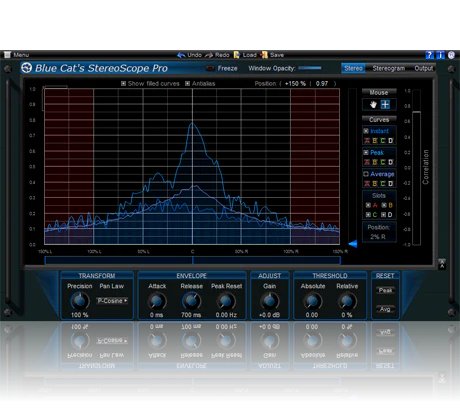Select slot D for Peak curve

click(x=391, y=162)
